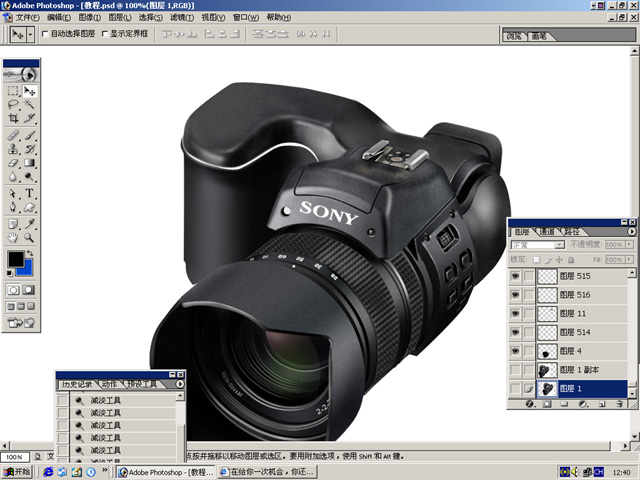640x480 pixels.
Task: Select the Hand tool
Action: click(13, 238)
